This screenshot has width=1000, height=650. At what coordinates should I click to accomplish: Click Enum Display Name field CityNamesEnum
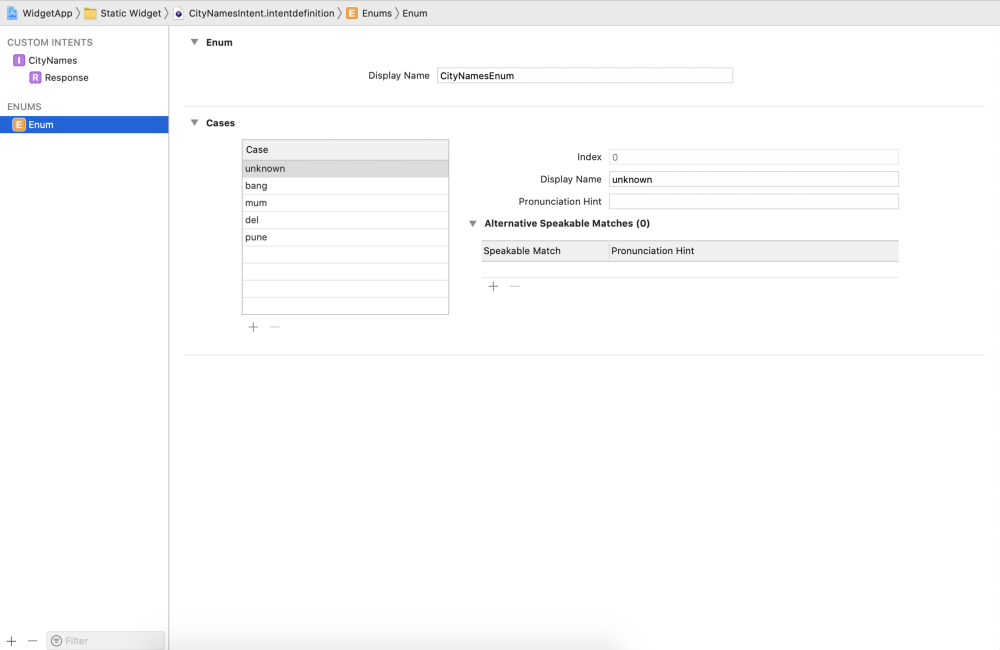point(585,75)
